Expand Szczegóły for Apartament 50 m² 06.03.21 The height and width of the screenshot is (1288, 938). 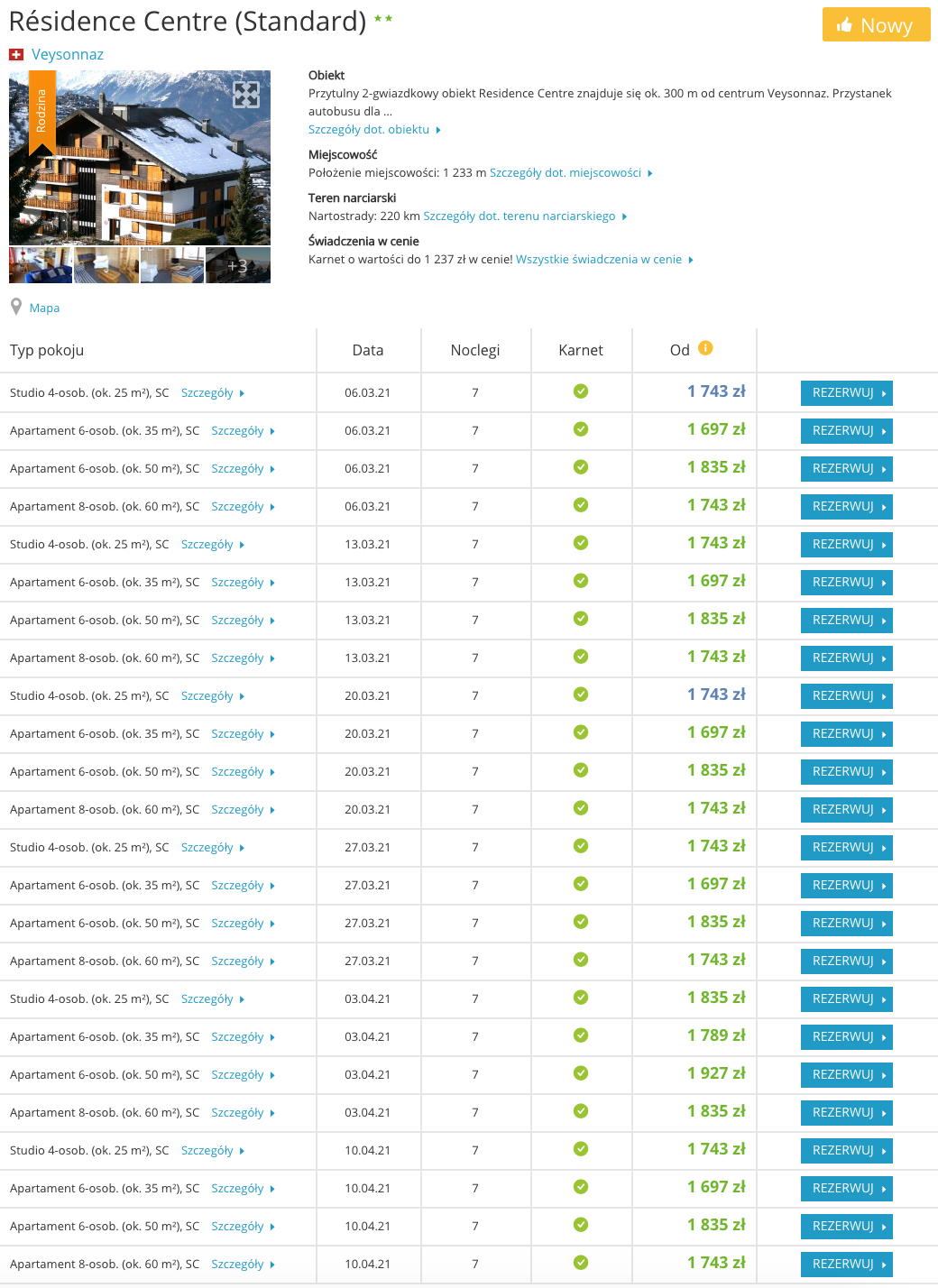click(243, 468)
